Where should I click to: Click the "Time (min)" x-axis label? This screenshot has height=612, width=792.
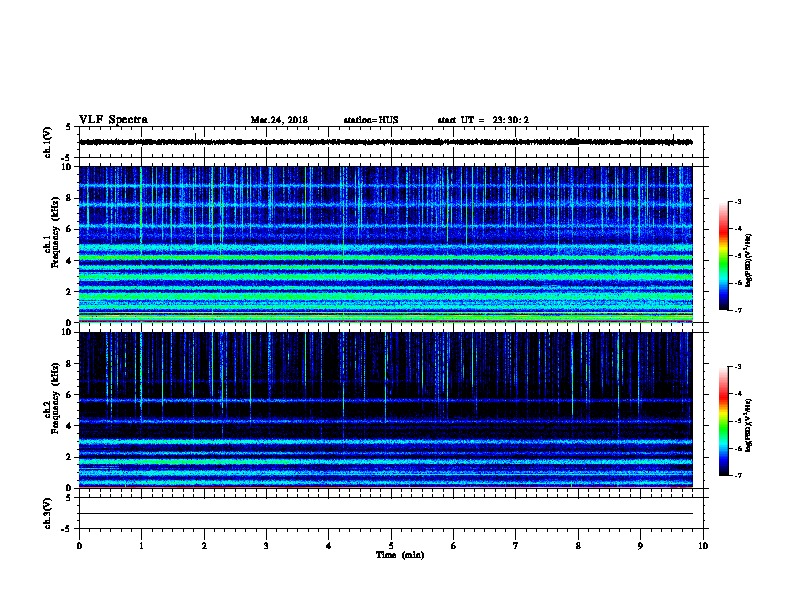click(400, 555)
